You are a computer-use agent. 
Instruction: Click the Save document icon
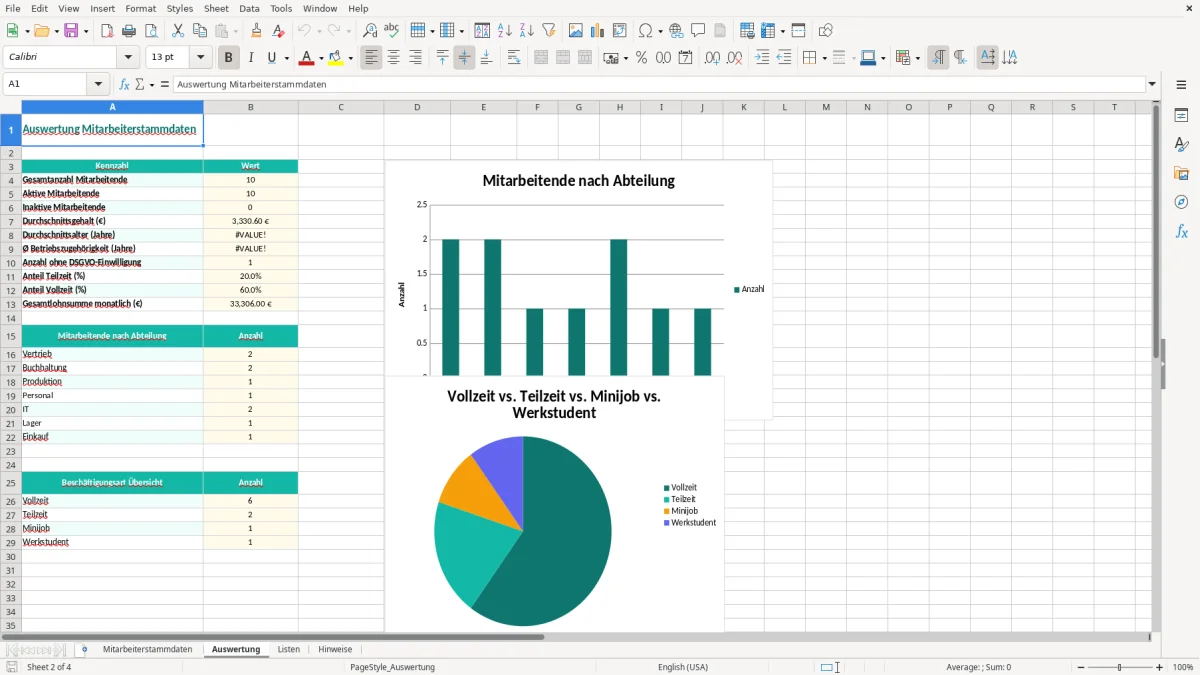[71, 31]
